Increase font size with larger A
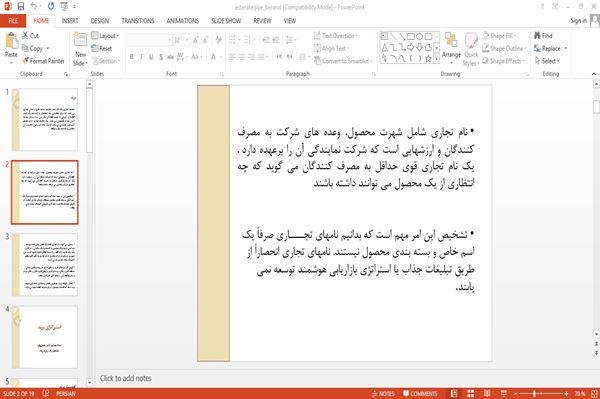This screenshot has width=600, height=399. tap(196, 40)
